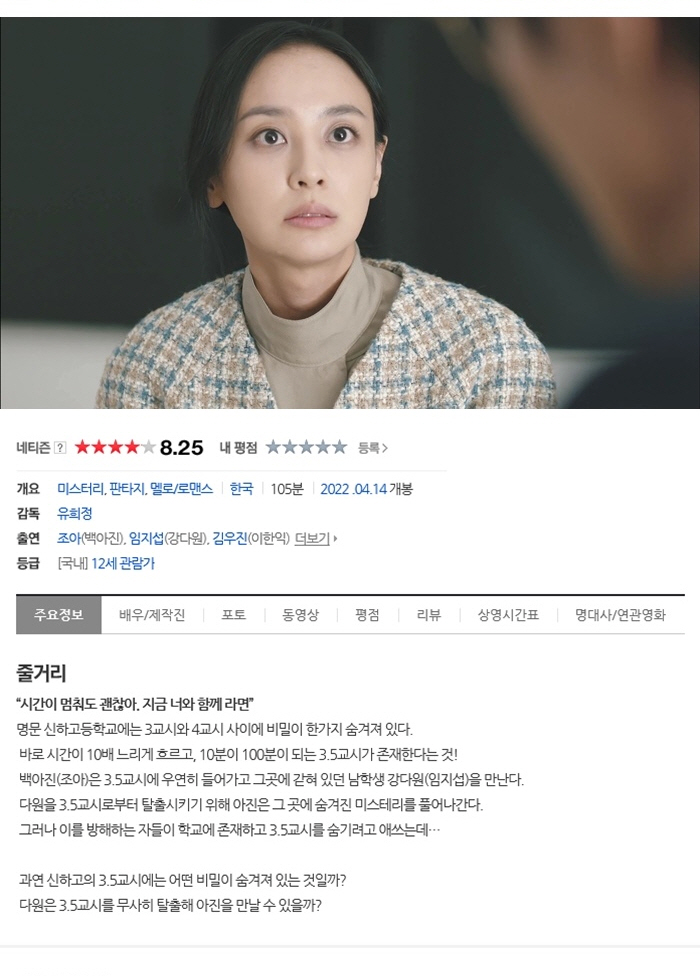Open the 멜로/로맨스 genre link
This screenshot has width=700, height=976.
tap(182, 489)
